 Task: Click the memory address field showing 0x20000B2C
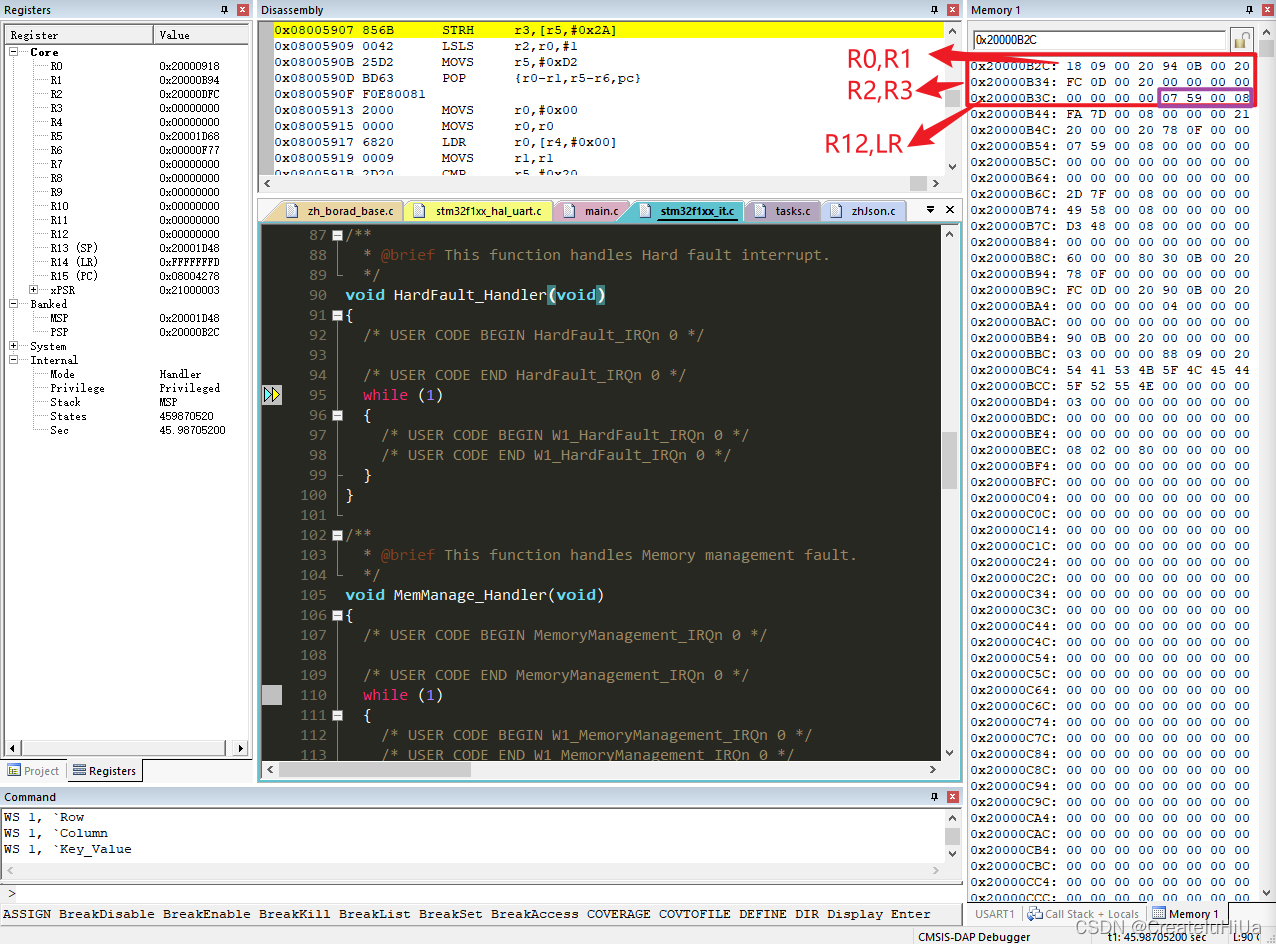click(x=1100, y=42)
